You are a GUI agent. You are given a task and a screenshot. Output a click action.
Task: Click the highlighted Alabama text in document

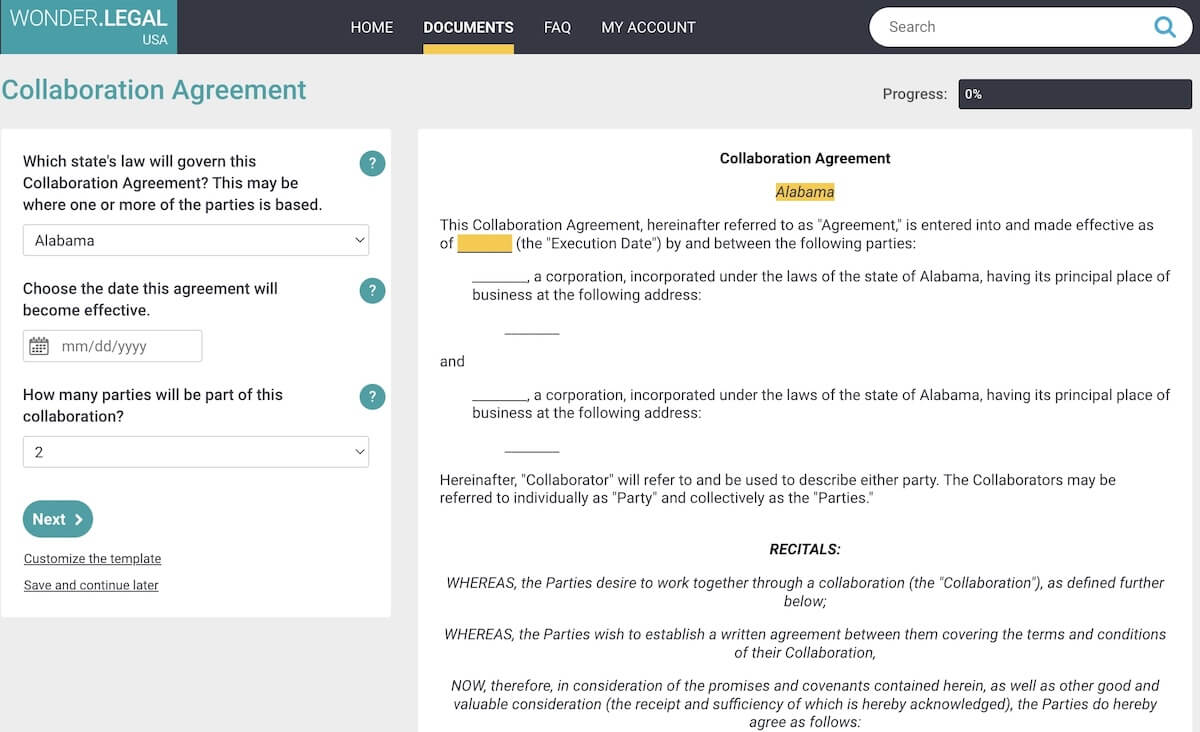pyautogui.click(x=804, y=192)
